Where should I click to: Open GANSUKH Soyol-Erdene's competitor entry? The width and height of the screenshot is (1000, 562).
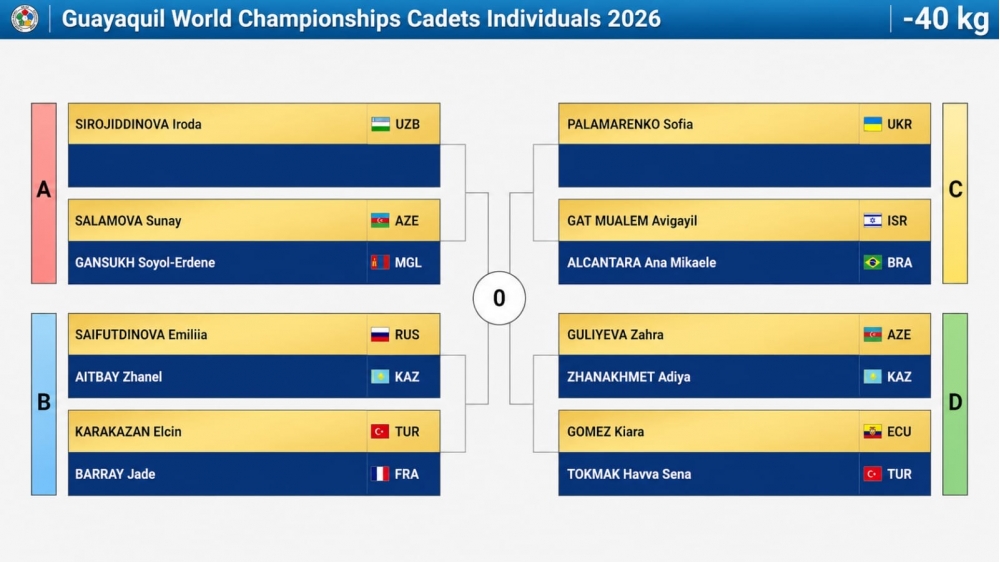pyautogui.click(x=254, y=262)
